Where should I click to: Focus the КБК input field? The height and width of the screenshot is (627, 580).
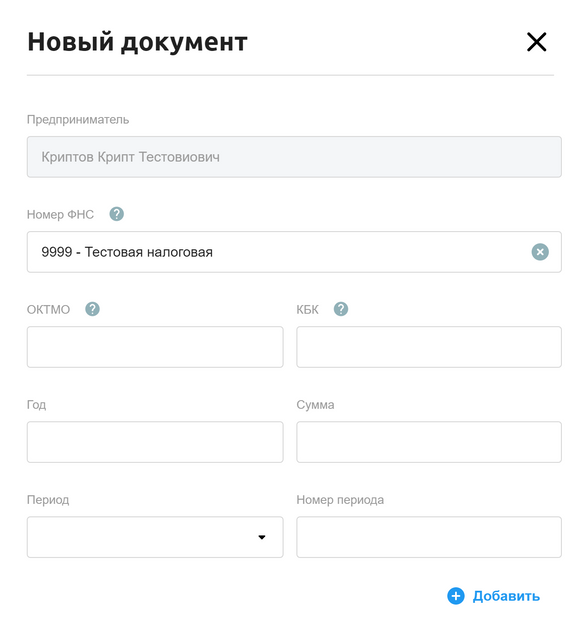coord(429,347)
